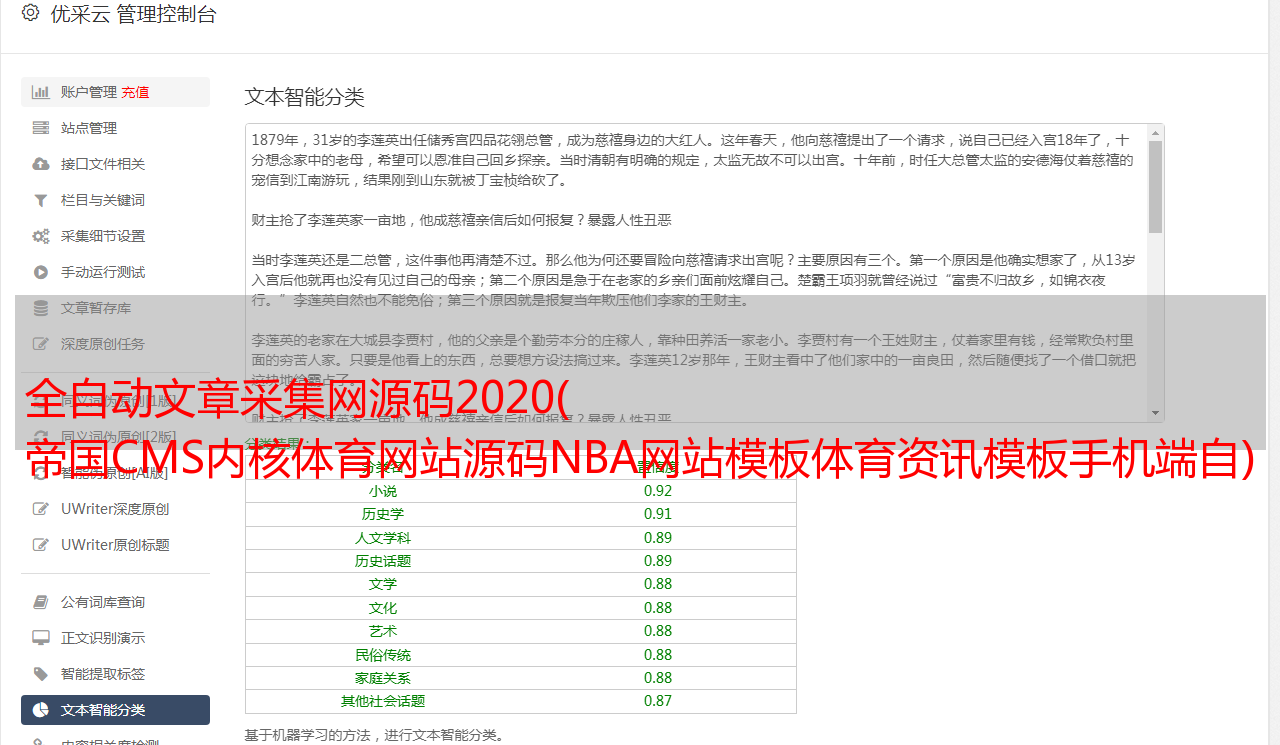Select the 历史学 category cell

pyautogui.click(x=383, y=514)
